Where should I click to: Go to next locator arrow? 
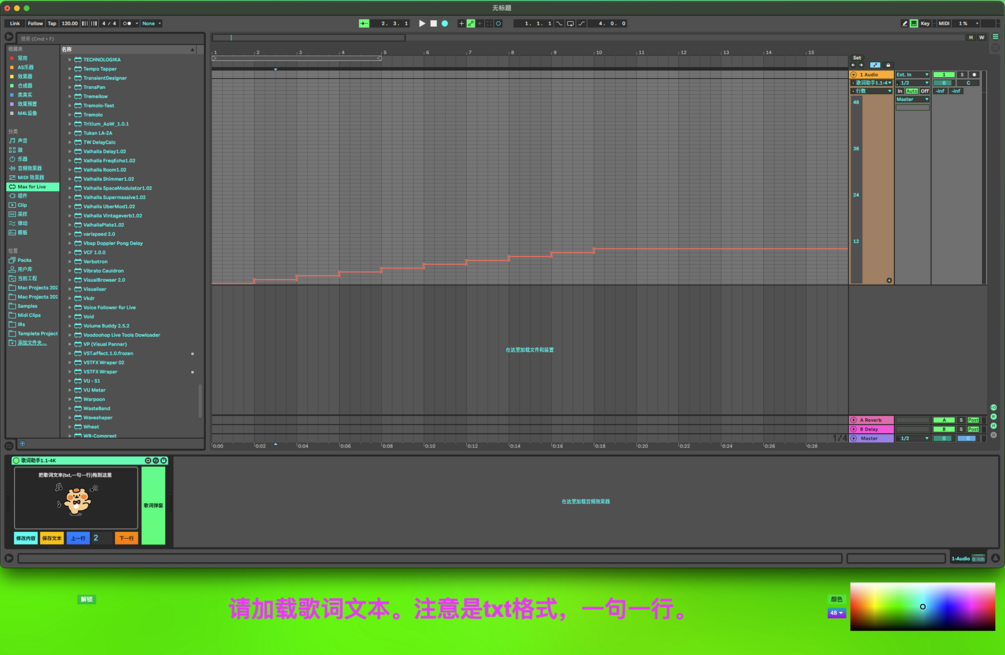[861, 65]
